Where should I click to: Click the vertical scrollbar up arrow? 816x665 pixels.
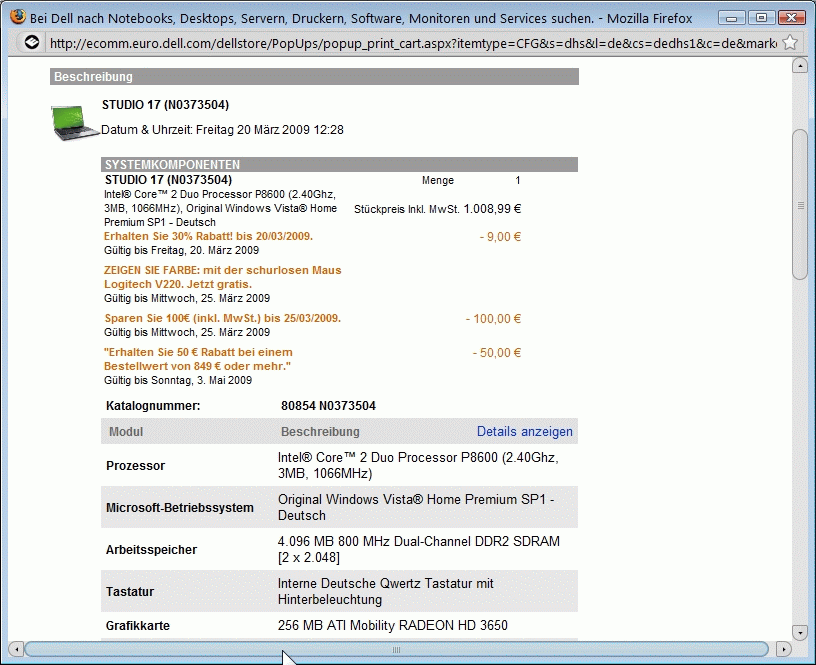(x=799, y=66)
